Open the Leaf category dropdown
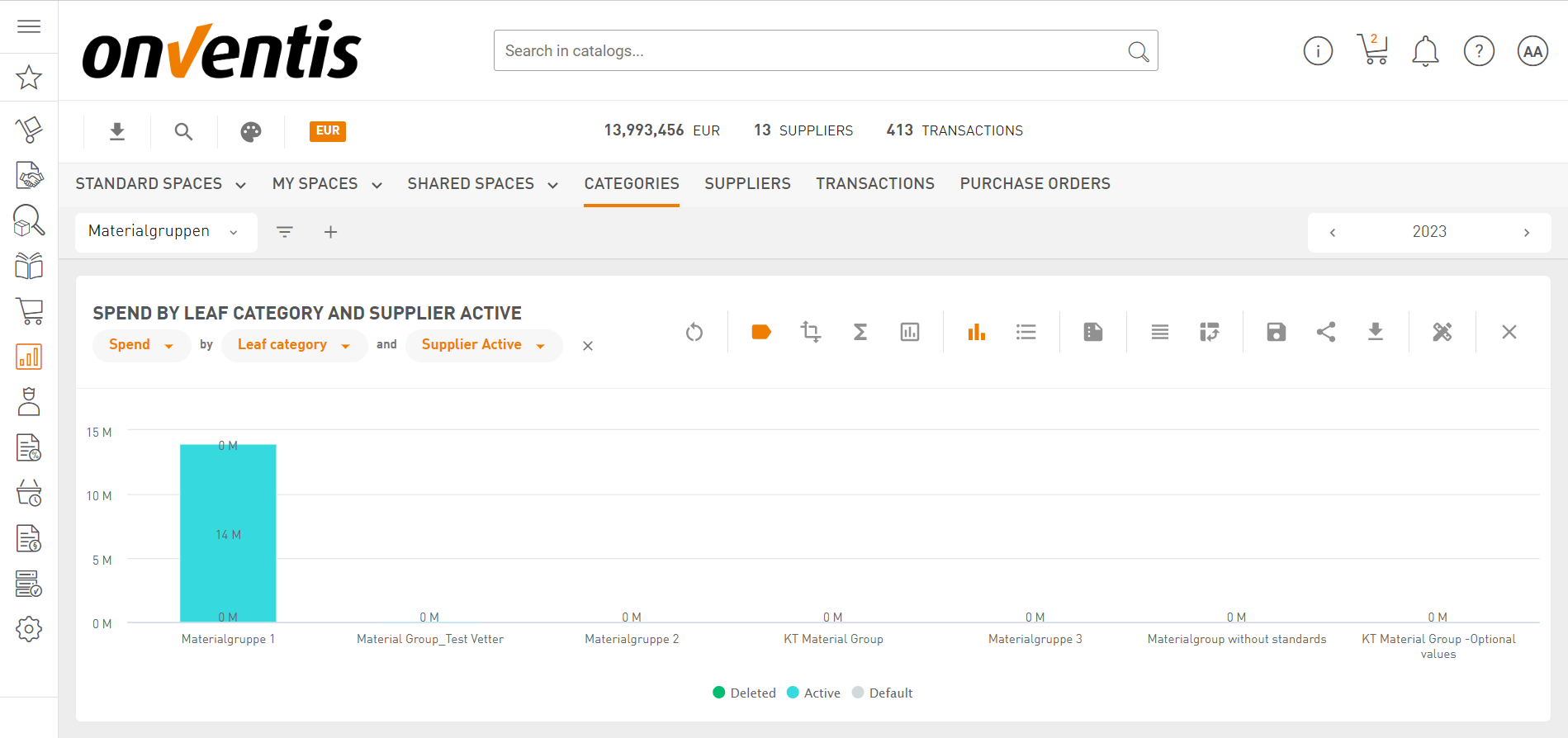1568x738 pixels. tap(293, 345)
